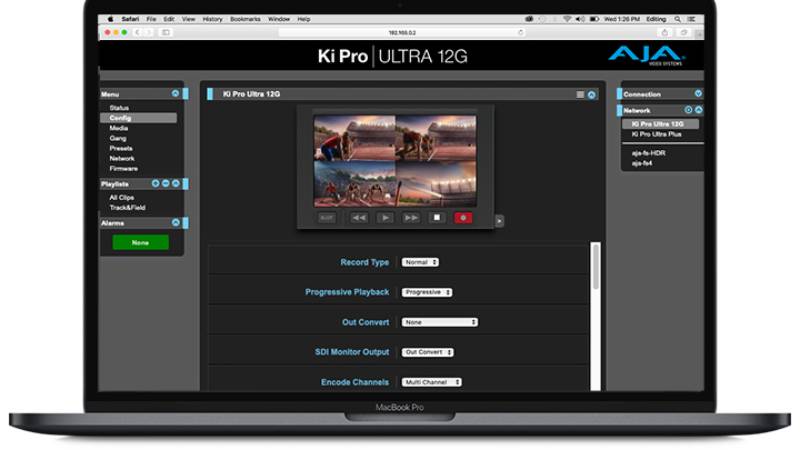Open the Presets page in the menu
The image size is (800, 450).
coord(121,148)
